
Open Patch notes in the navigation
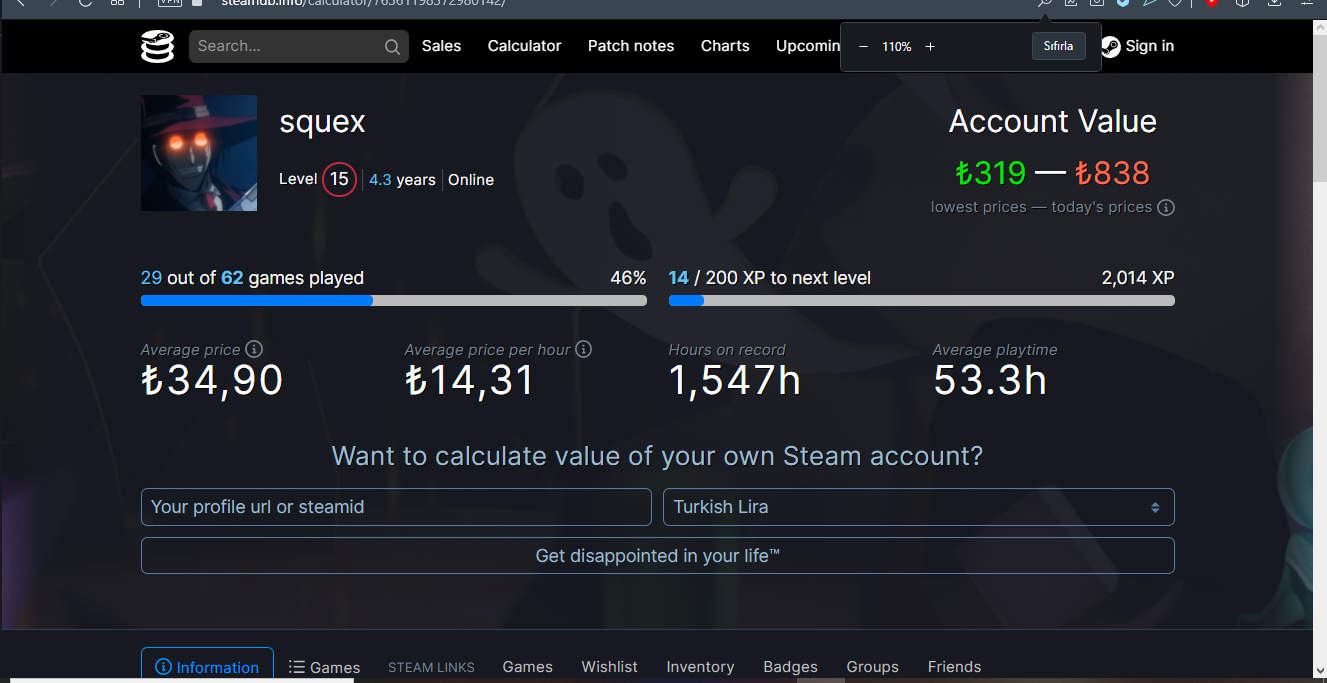point(631,46)
